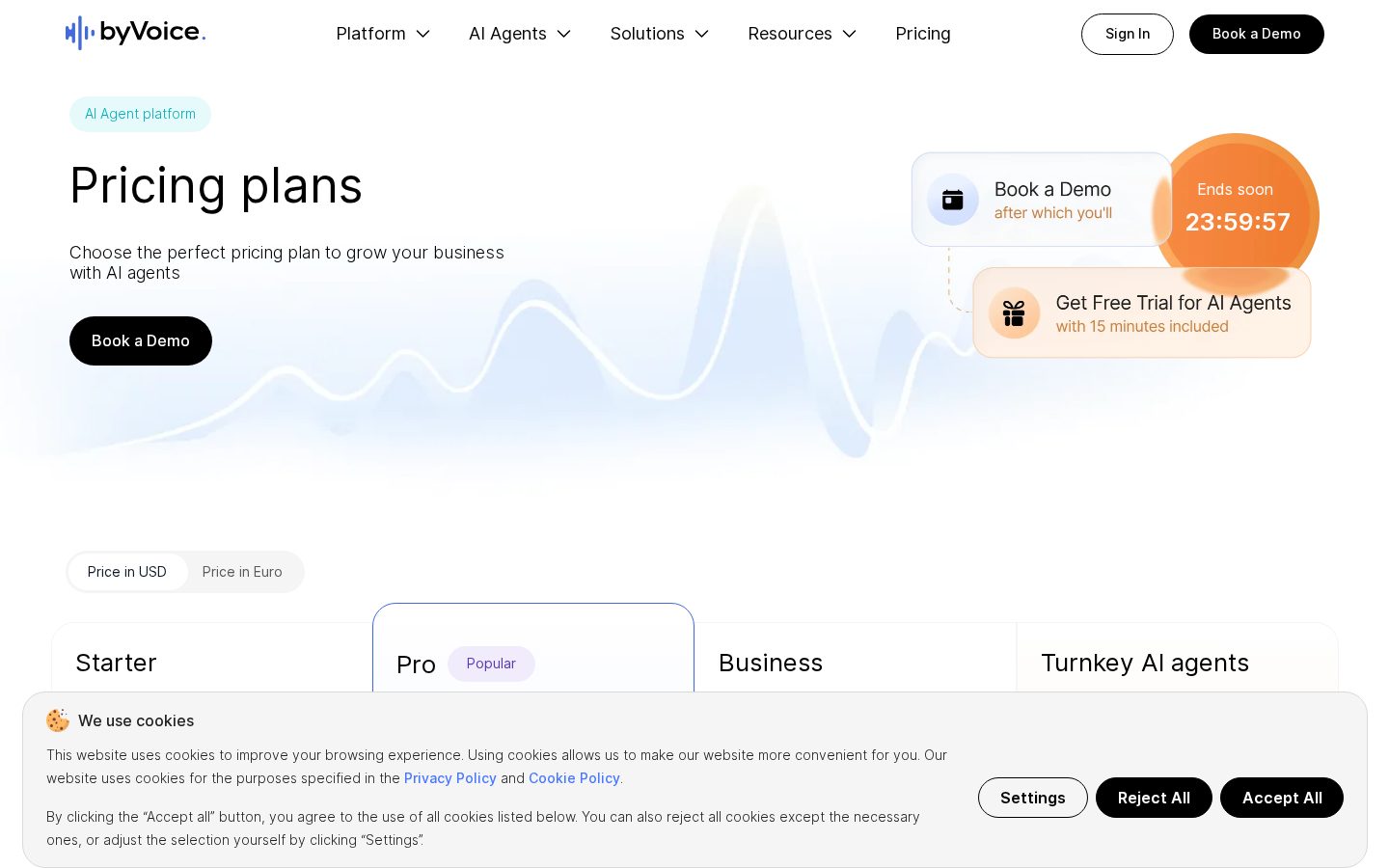The width and height of the screenshot is (1389, 868).
Task: Expand the Resources menu chevron
Action: (850, 34)
